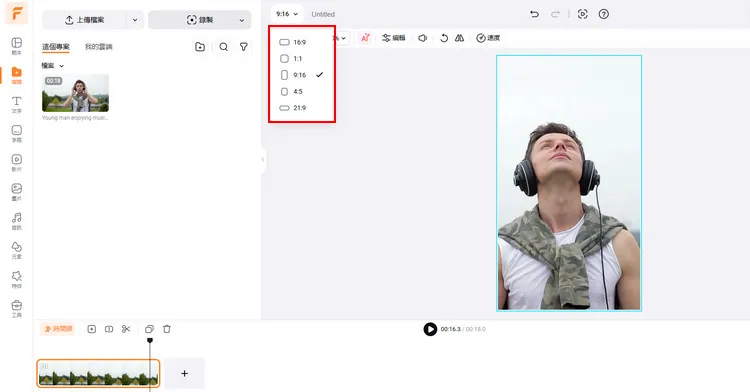750x392 pixels.
Task: Click the split-screen icon above the timeline
Action: coord(109,329)
